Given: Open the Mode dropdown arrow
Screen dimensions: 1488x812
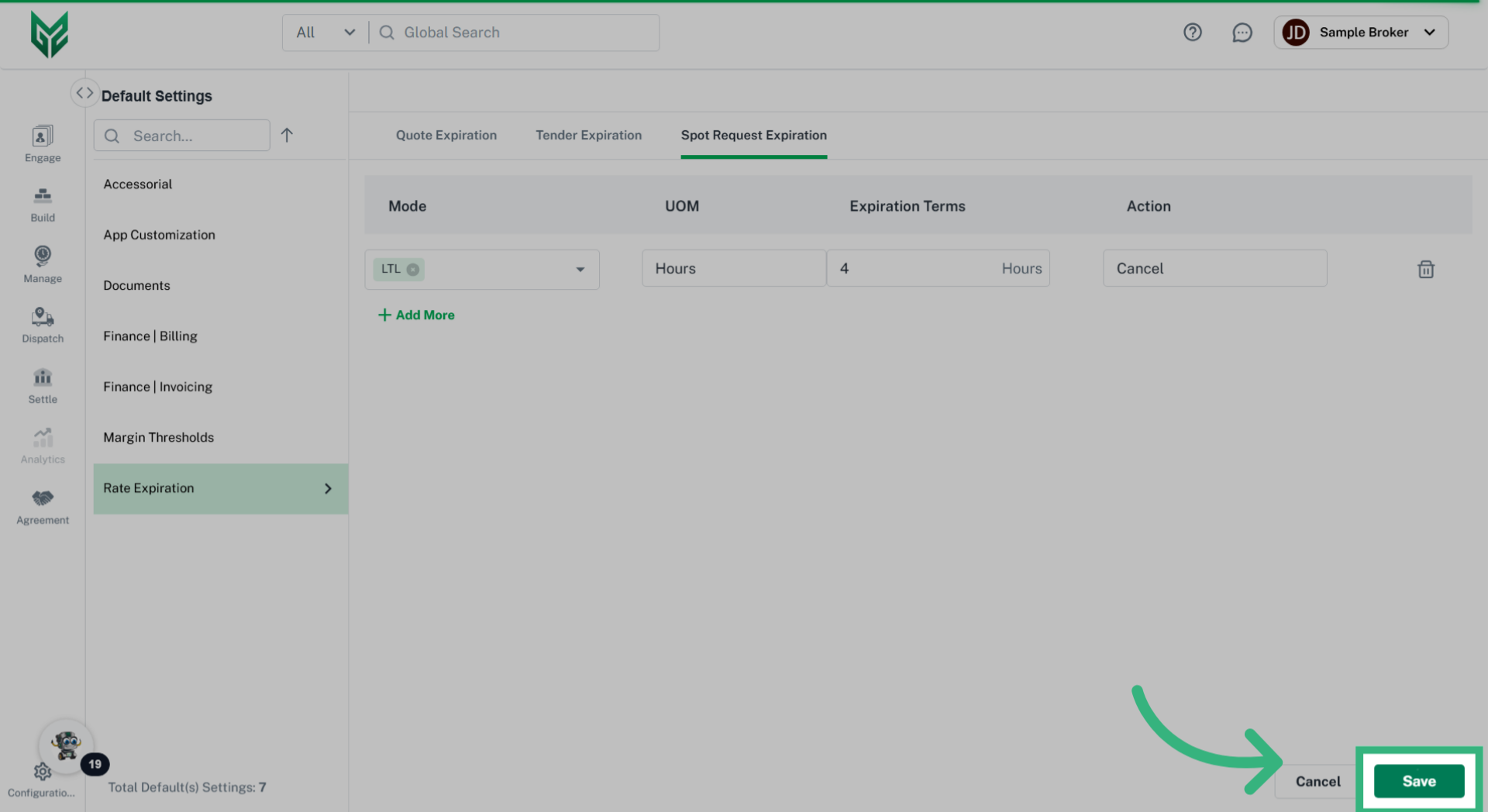Looking at the screenshot, I should 580,270.
